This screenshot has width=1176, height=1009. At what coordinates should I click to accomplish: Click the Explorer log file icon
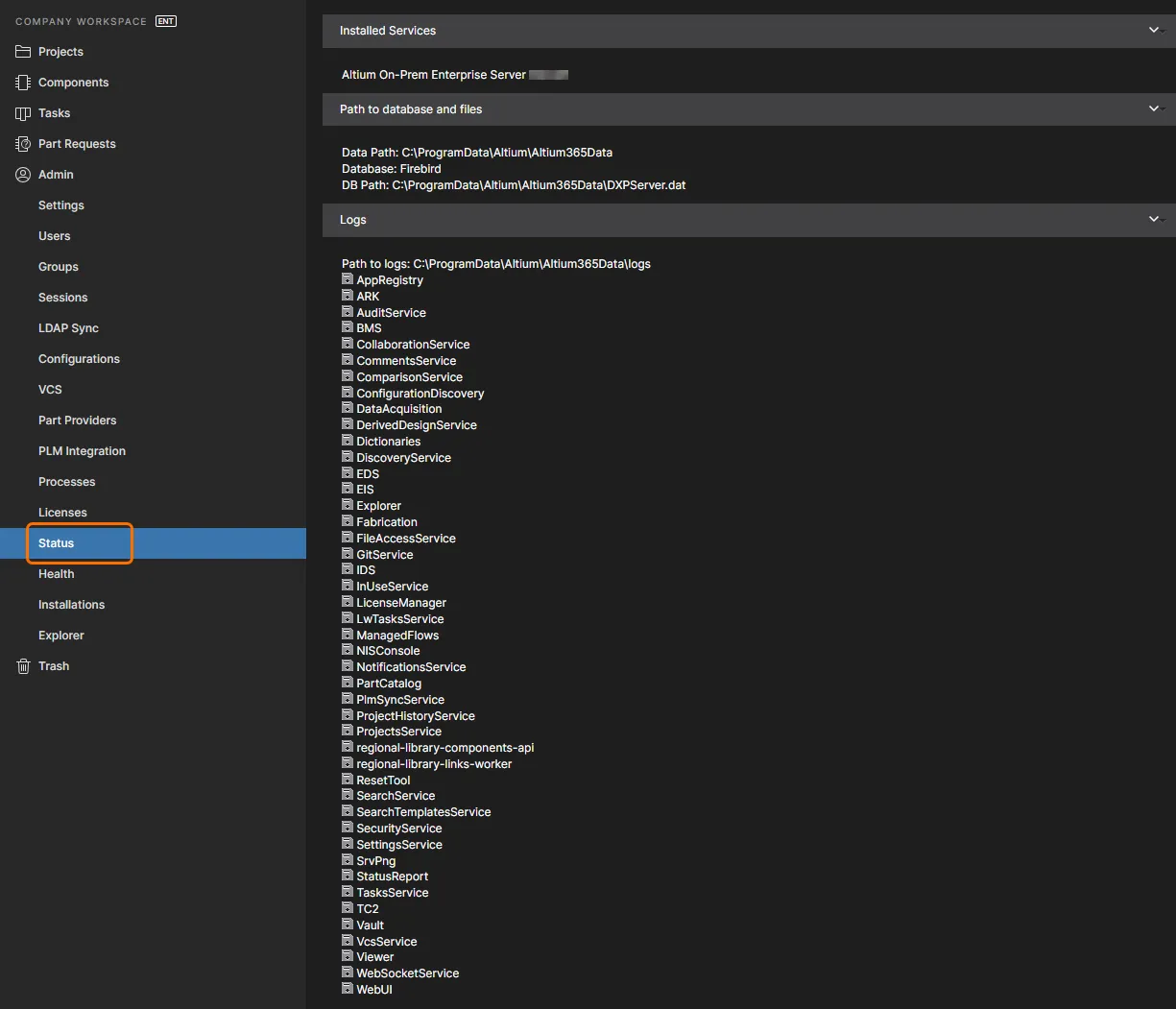point(348,505)
